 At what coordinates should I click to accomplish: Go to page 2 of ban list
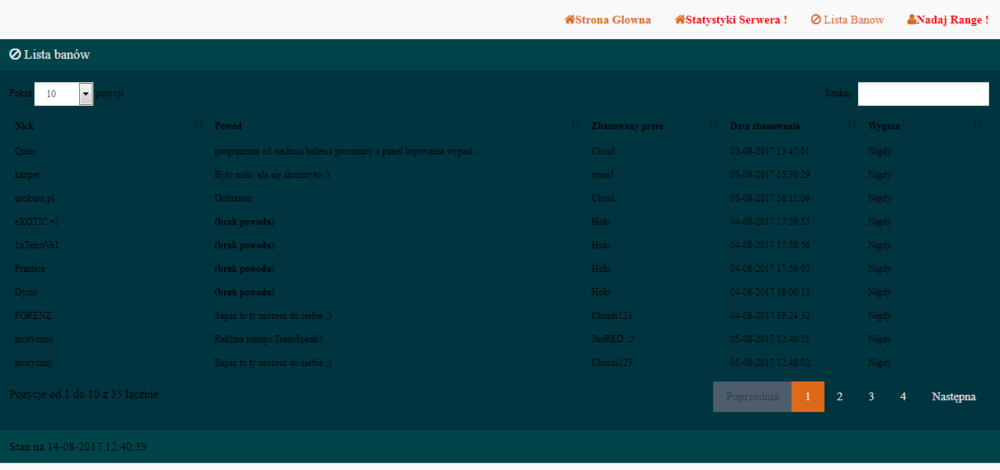point(840,397)
